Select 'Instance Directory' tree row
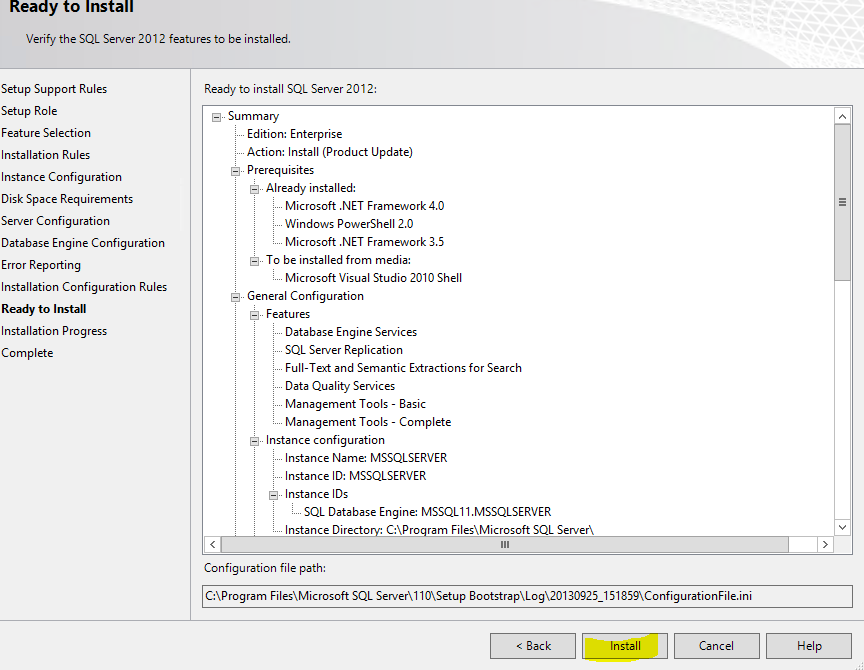This screenshot has width=864, height=670. (x=439, y=529)
